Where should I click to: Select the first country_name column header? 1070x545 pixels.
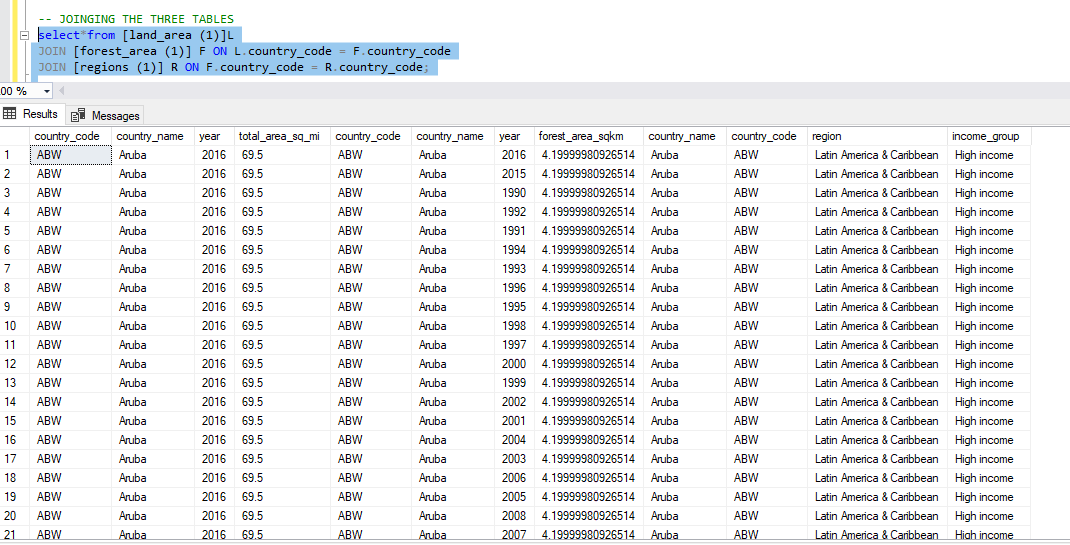(154, 136)
